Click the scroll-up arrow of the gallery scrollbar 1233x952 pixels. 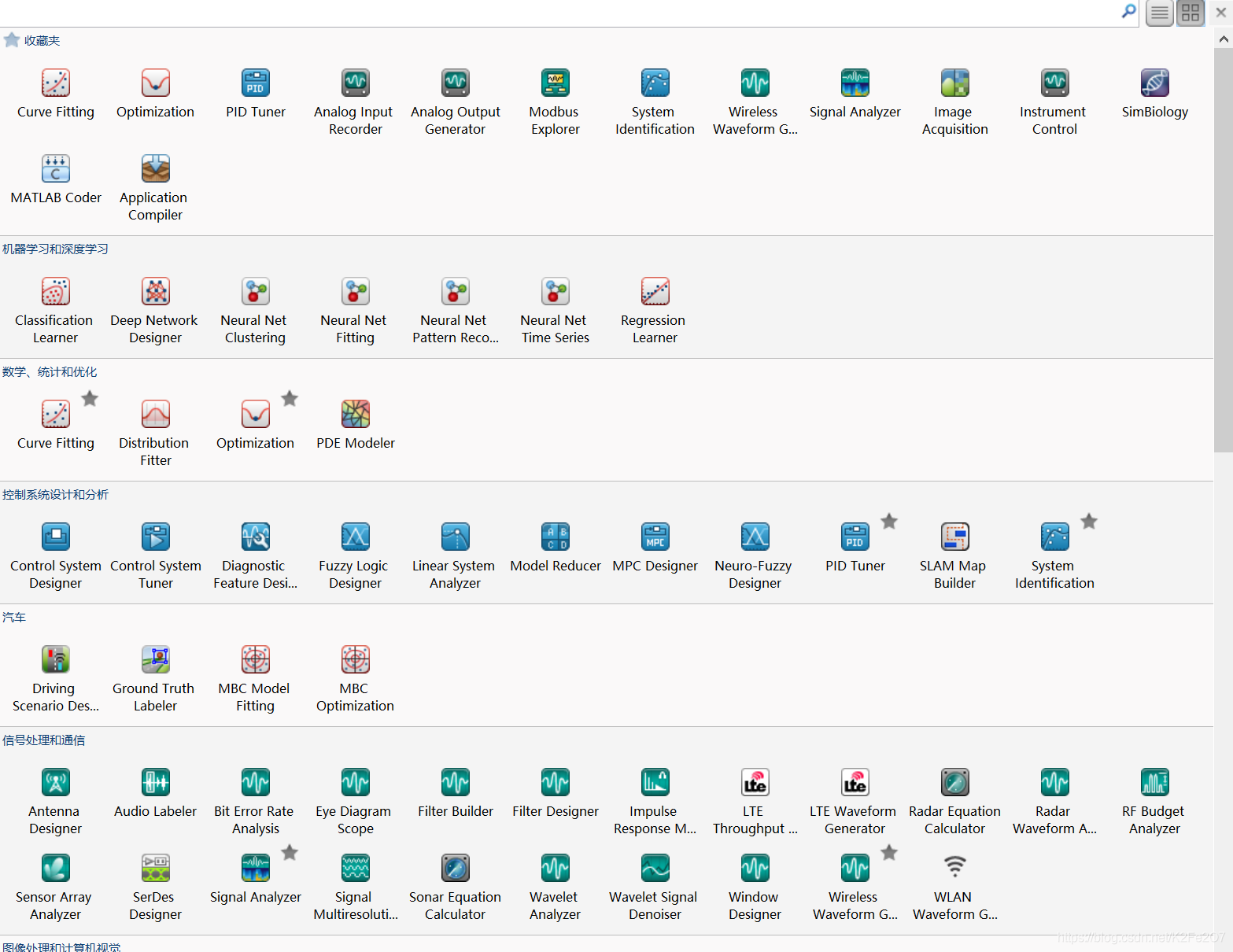1223,39
